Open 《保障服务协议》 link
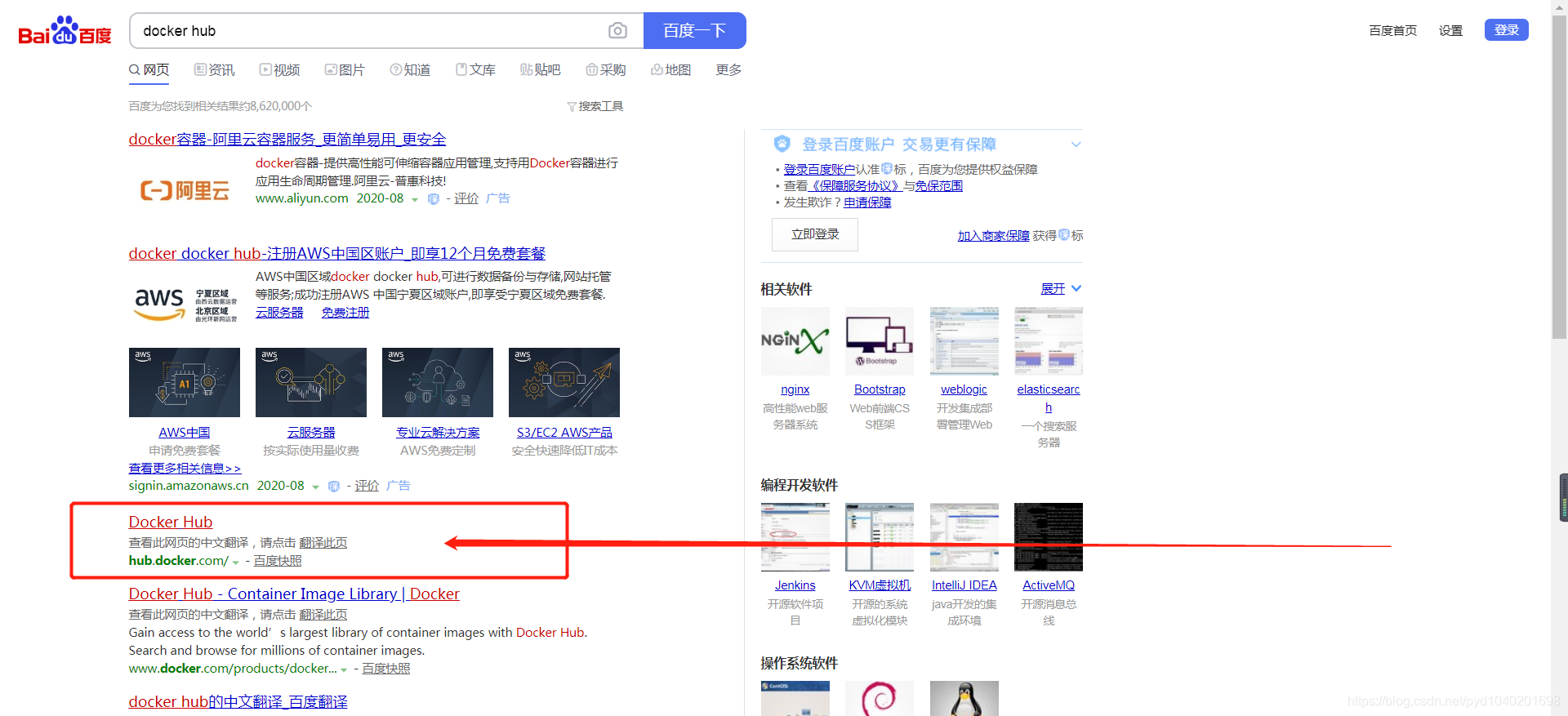This screenshot has height=716, width=1568. click(856, 185)
